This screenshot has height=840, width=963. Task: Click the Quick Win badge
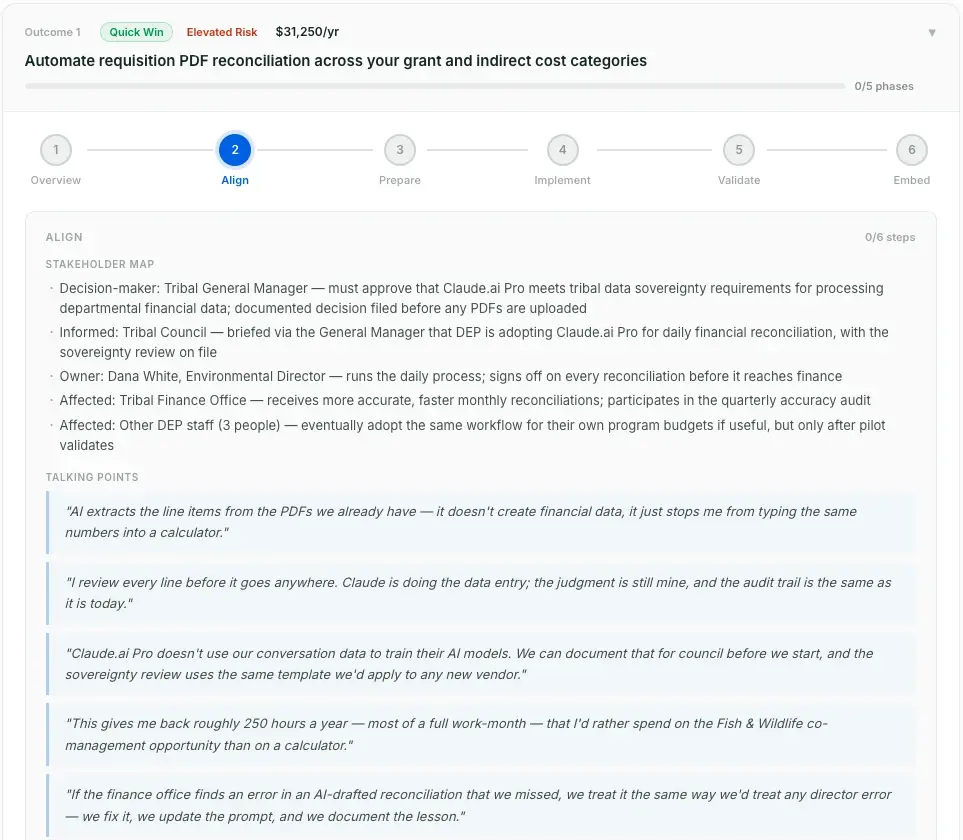point(136,31)
